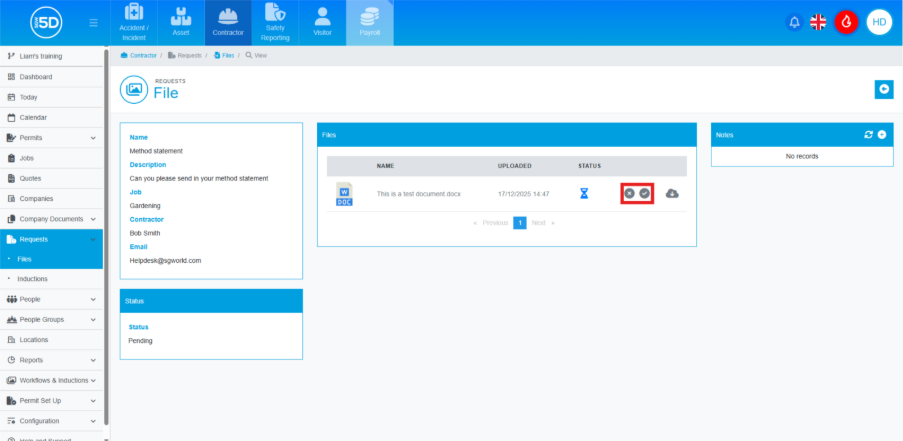Click the Requests breadcrumb link
Image resolution: width=903 pixels, height=441 pixels.
(189, 56)
